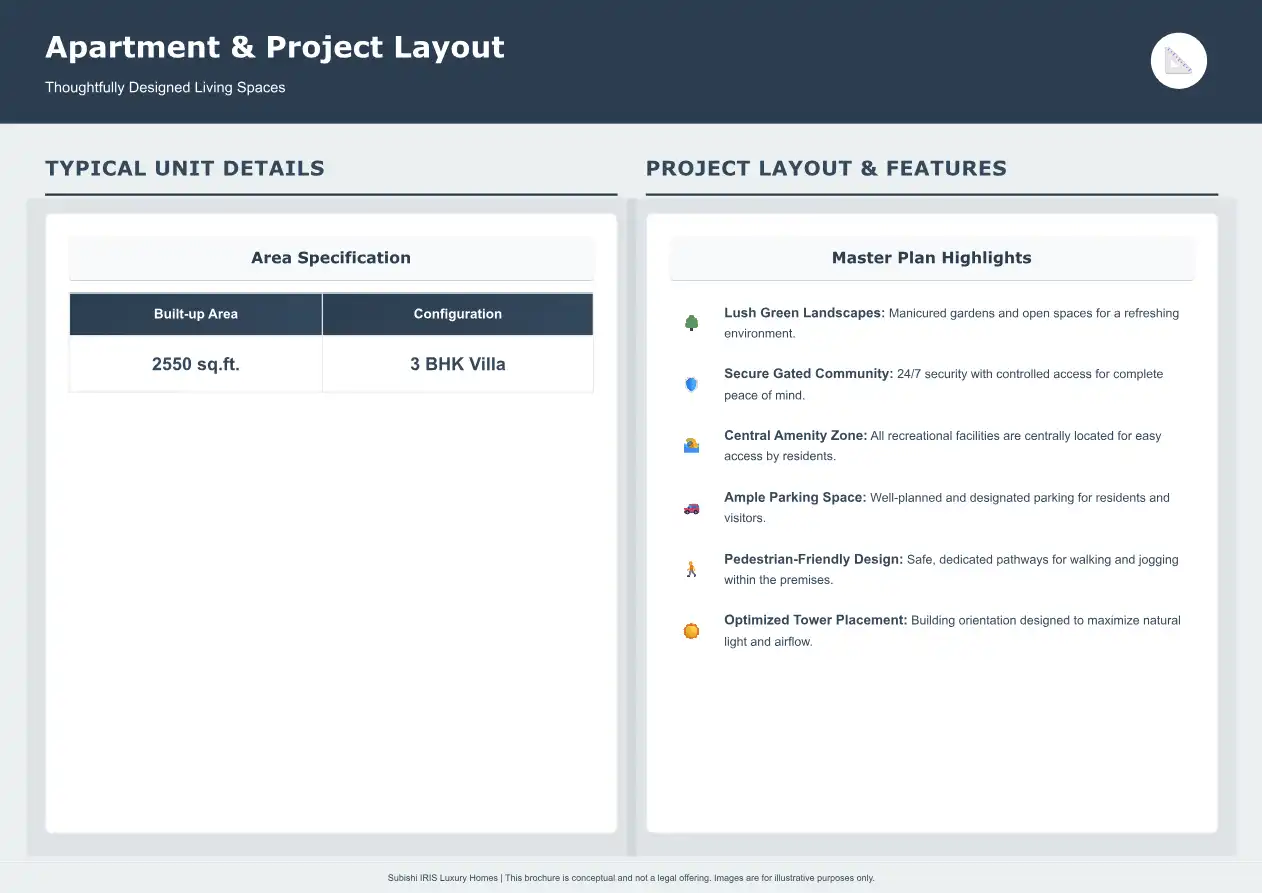
Task: Click the Central Amenity Zone icon
Action: coord(691,446)
